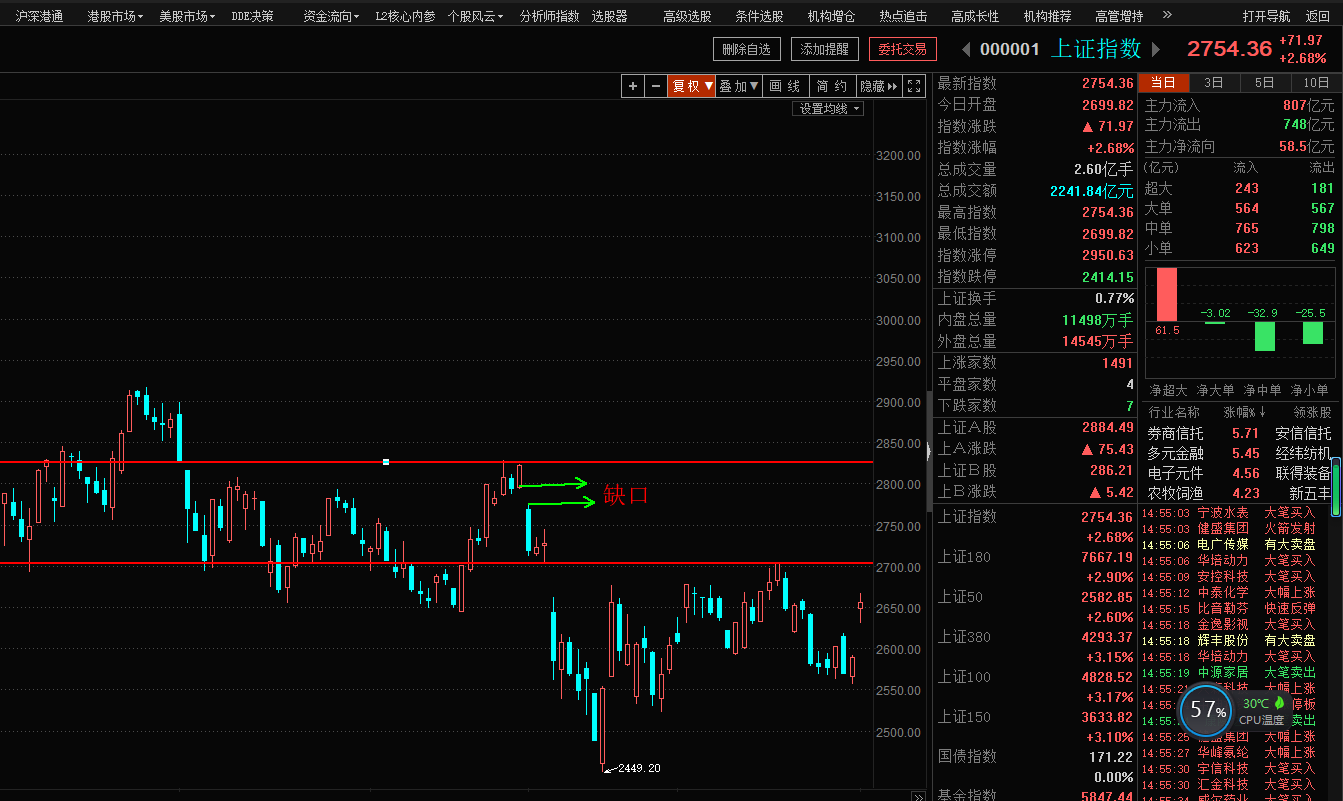Click the 2449.20 low price marker
Image resolution: width=1343 pixels, height=801 pixels.
pos(639,768)
